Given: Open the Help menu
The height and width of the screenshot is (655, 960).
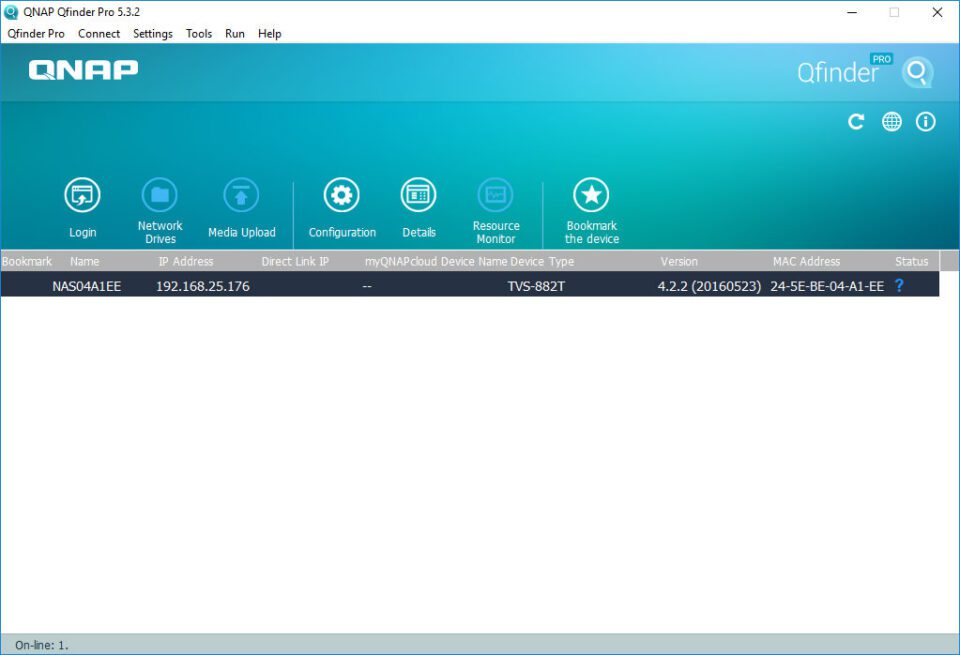Looking at the screenshot, I should tap(269, 34).
